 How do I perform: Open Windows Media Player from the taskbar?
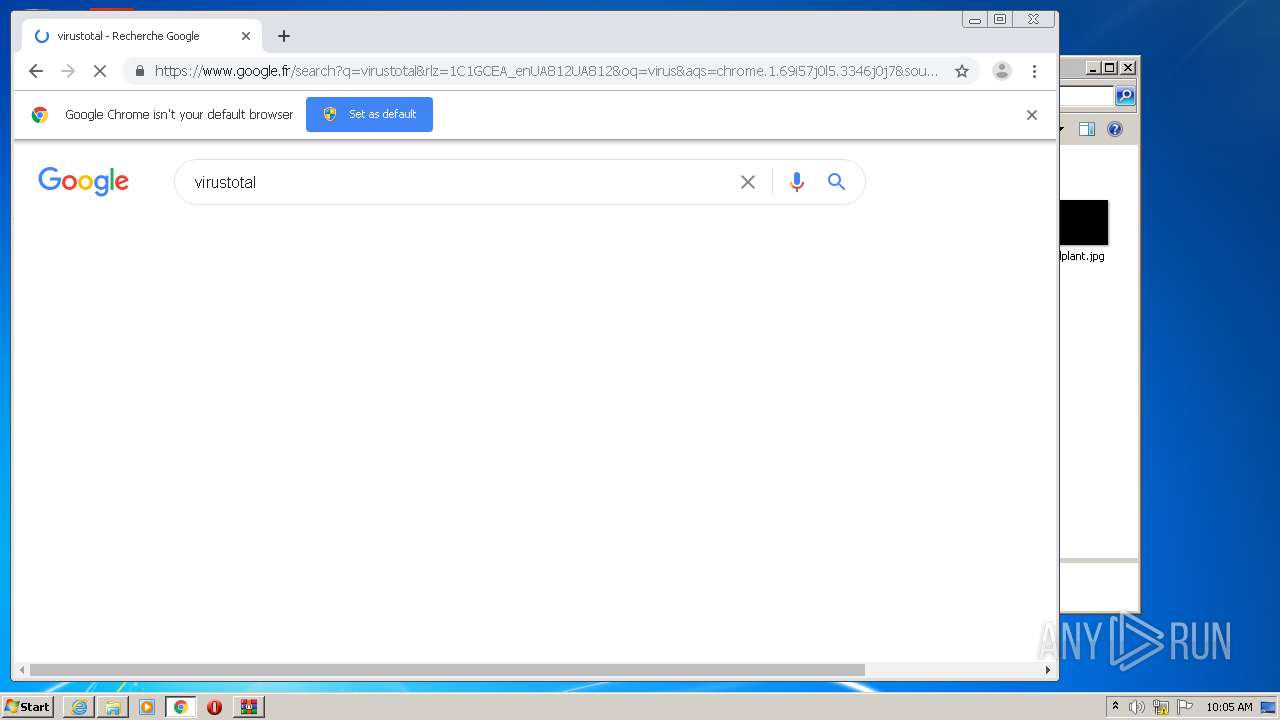(x=147, y=707)
